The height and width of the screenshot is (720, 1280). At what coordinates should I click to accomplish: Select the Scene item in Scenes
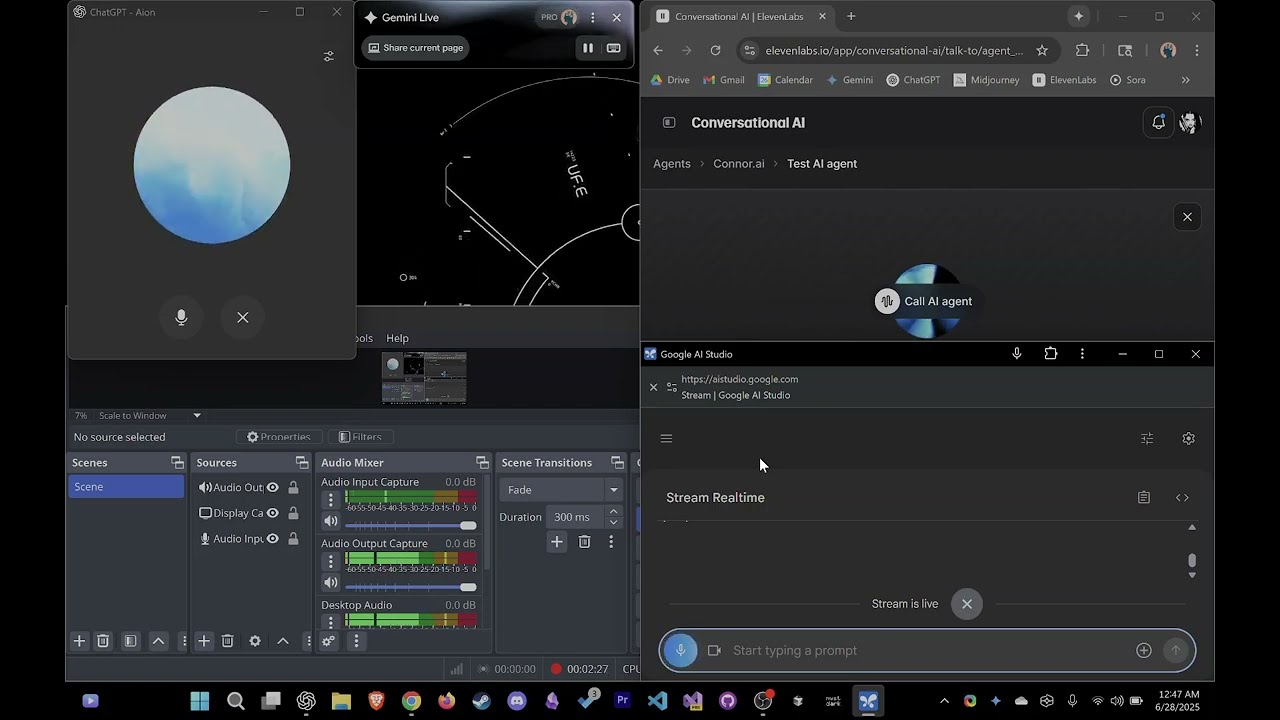tap(126, 487)
